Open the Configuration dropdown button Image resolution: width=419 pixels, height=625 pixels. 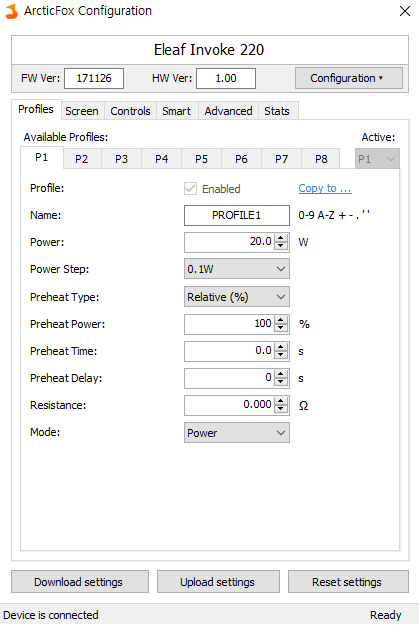(349, 78)
